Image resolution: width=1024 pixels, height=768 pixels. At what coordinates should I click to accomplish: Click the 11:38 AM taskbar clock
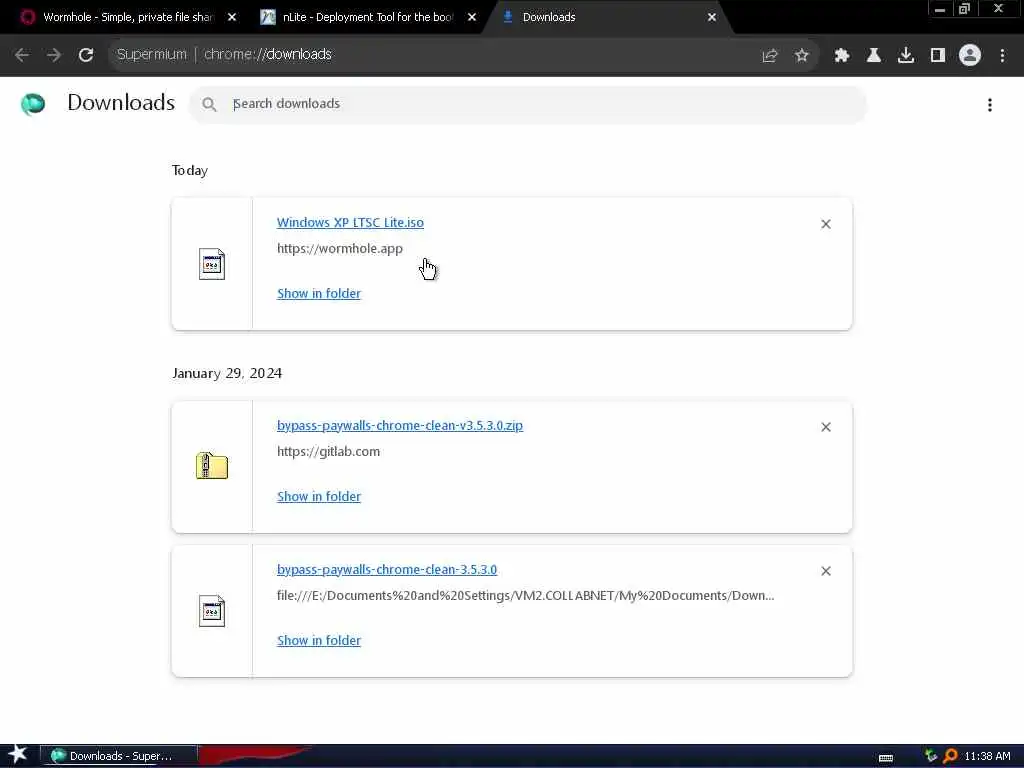(987, 756)
